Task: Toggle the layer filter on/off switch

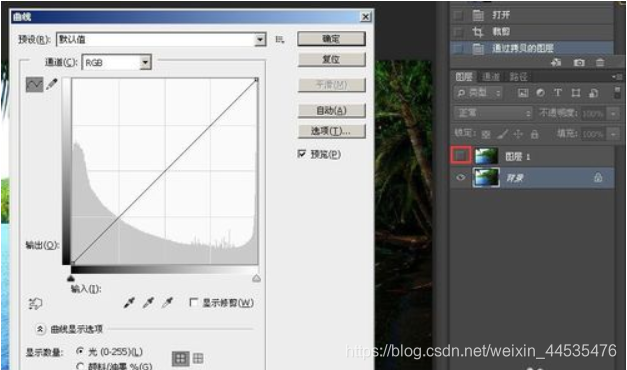Action: tap(618, 93)
